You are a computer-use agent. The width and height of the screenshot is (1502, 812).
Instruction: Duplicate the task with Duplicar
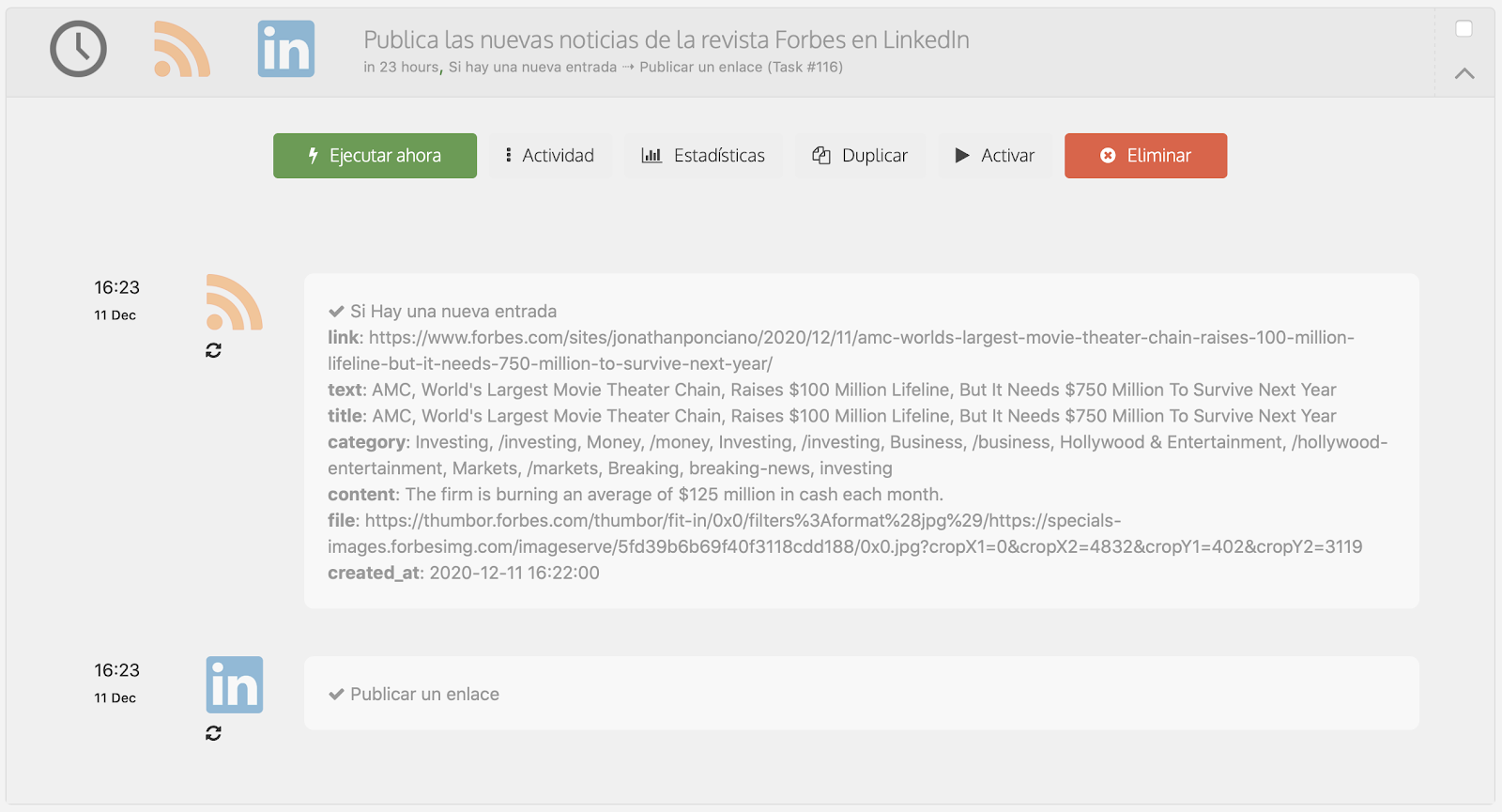tap(860, 156)
